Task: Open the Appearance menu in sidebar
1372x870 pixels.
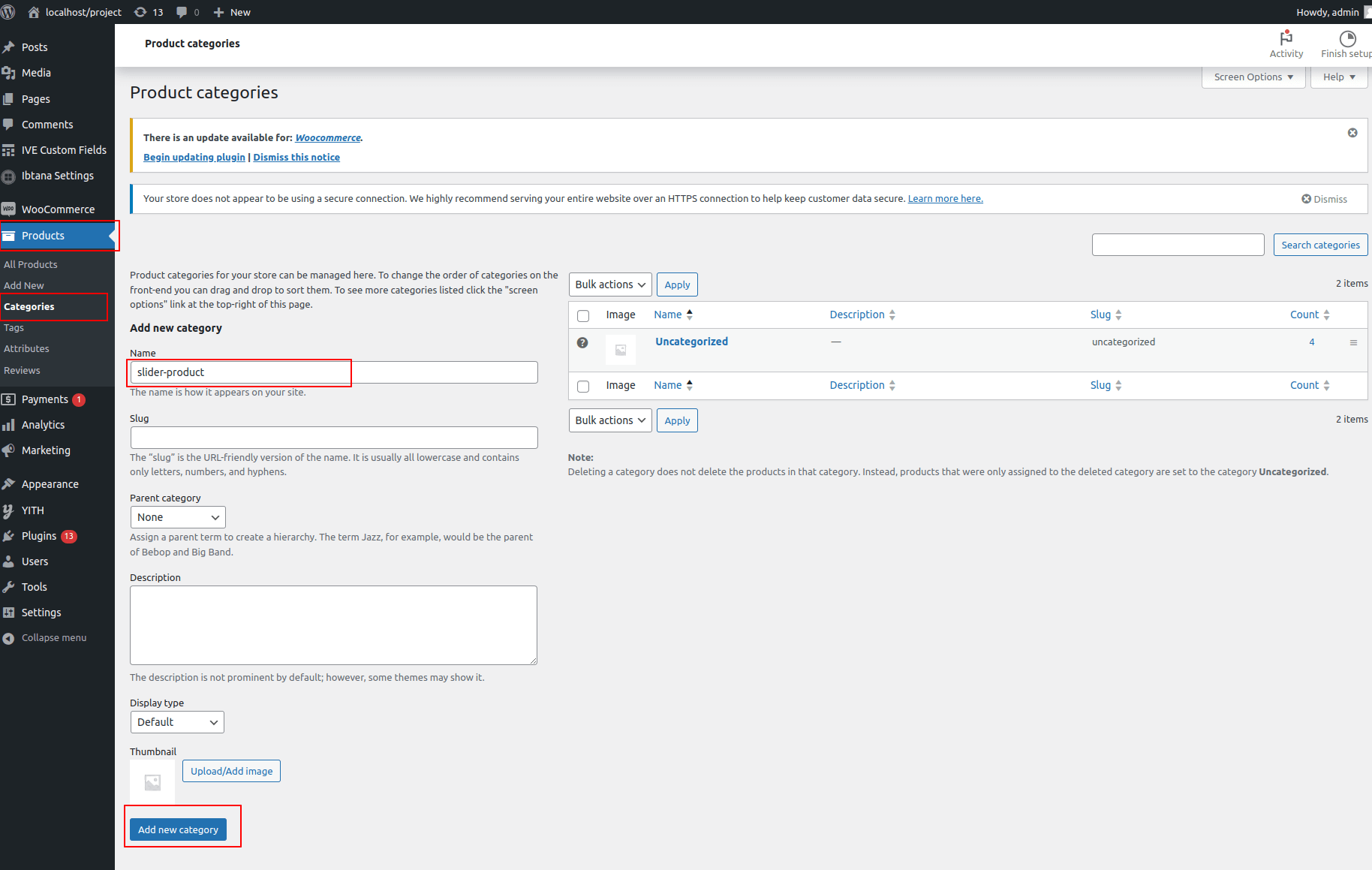Action: 50,484
